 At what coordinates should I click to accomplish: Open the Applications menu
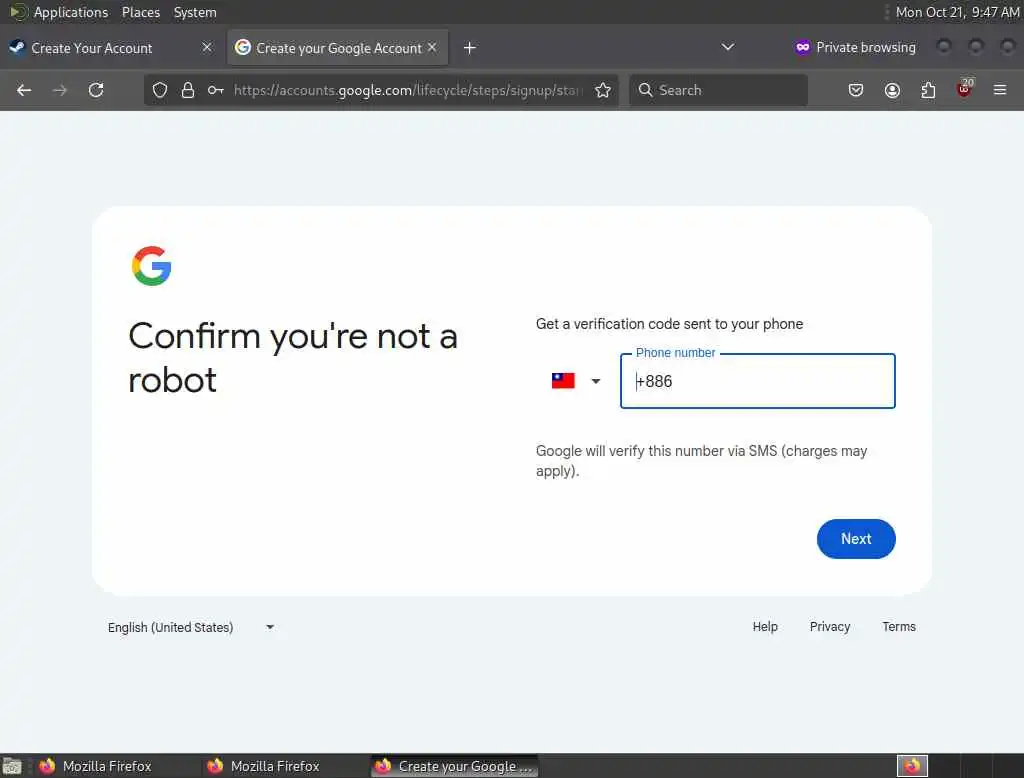click(71, 12)
